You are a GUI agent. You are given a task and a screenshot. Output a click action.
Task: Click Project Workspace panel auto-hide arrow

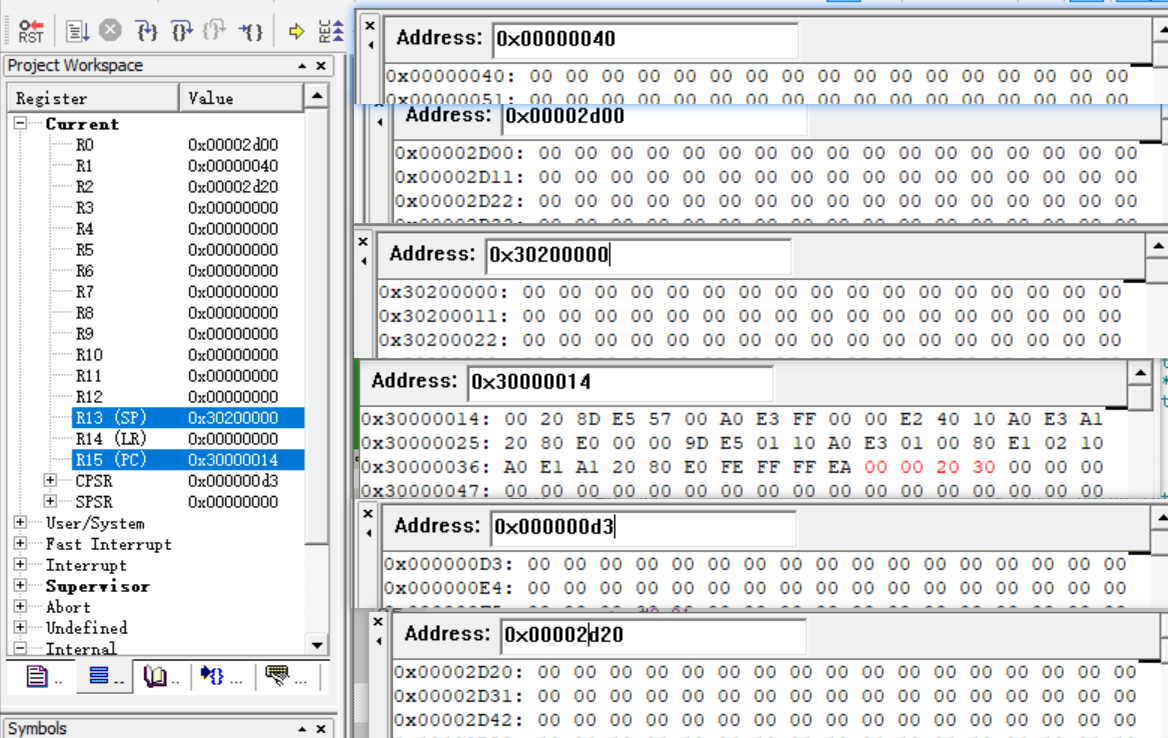coord(302,66)
